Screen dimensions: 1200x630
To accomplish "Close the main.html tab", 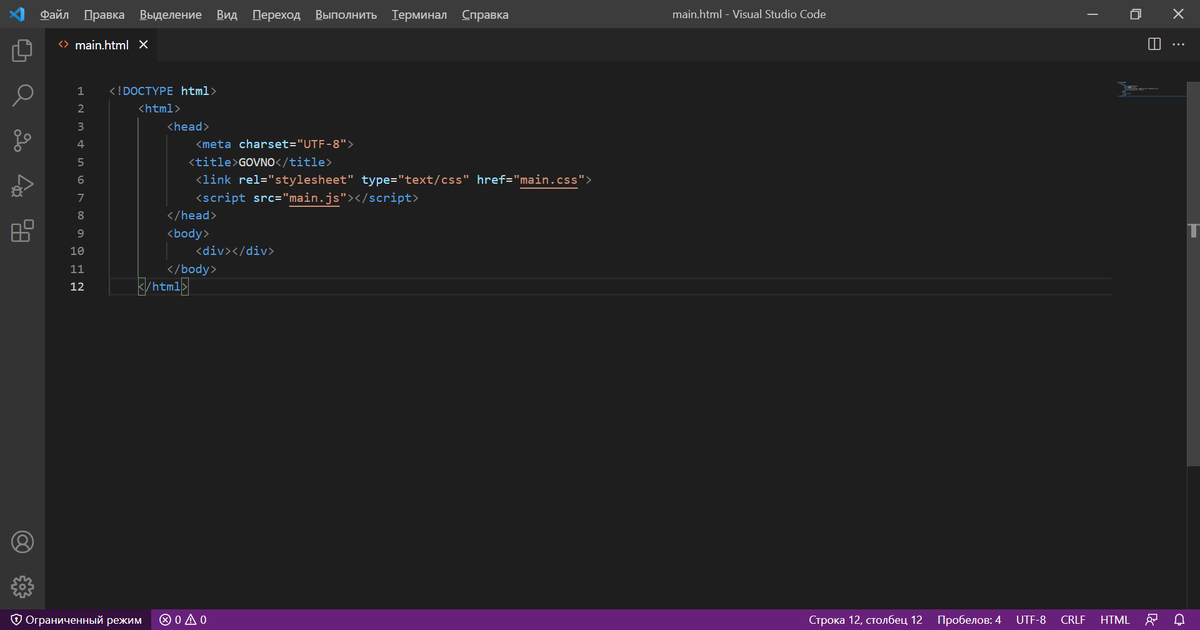I will pyautogui.click(x=143, y=45).
